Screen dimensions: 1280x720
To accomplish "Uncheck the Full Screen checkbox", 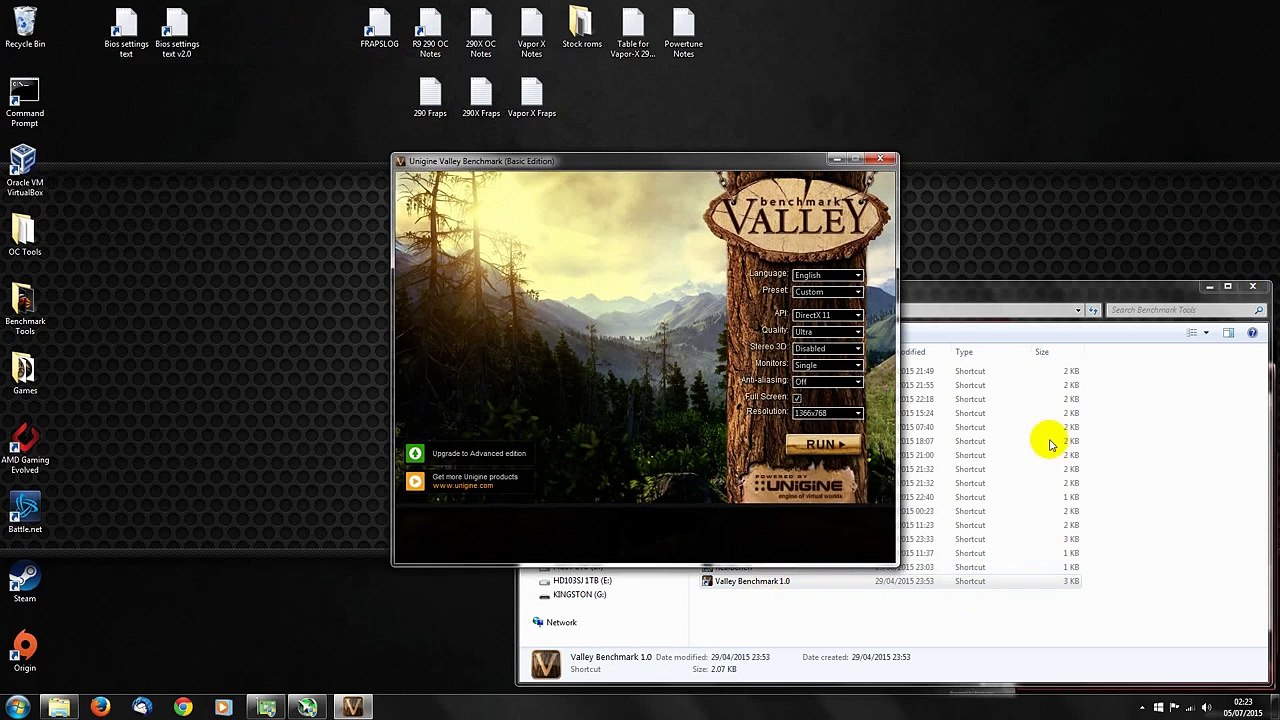I will 797,398.
